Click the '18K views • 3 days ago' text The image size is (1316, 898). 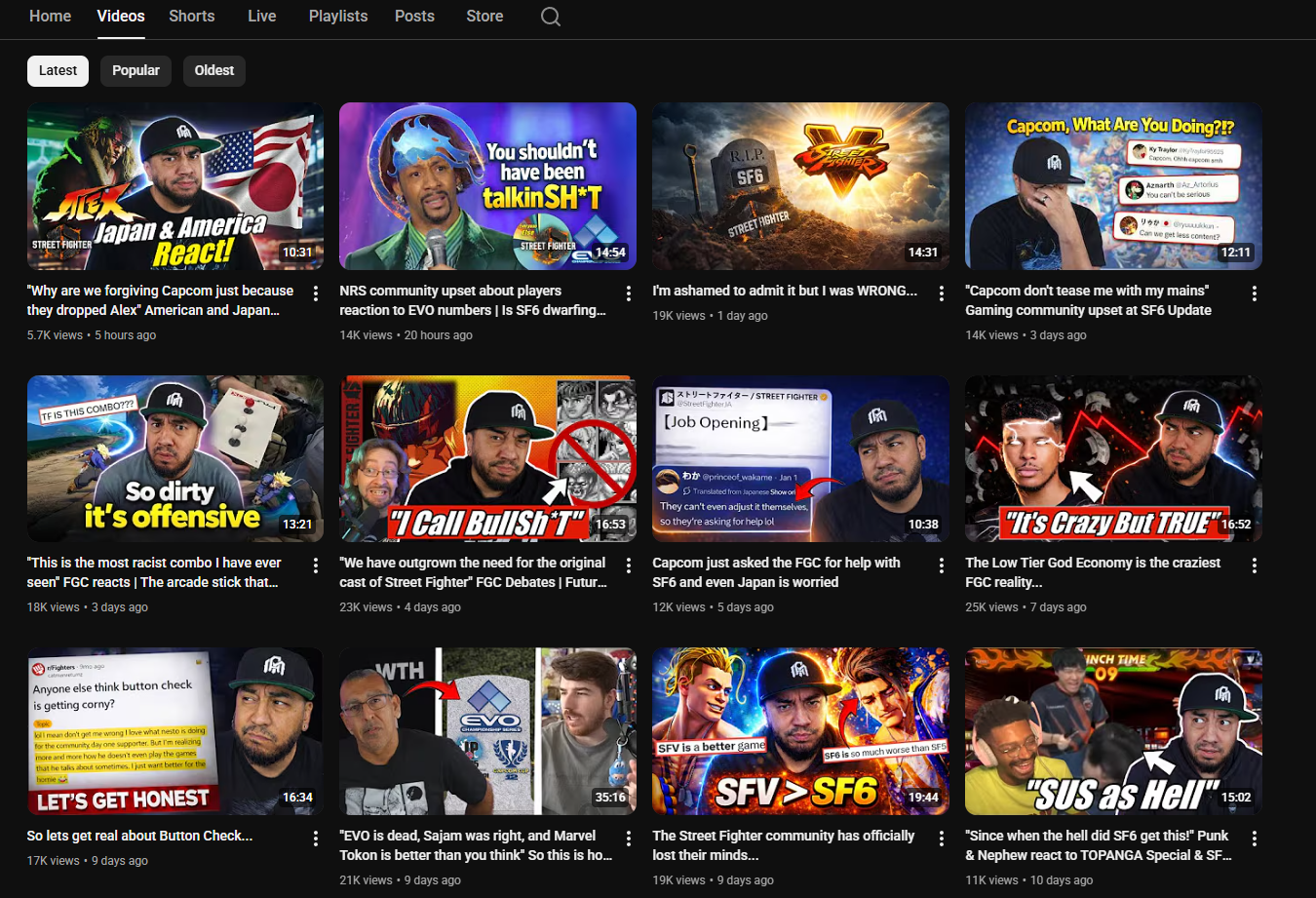[88, 607]
